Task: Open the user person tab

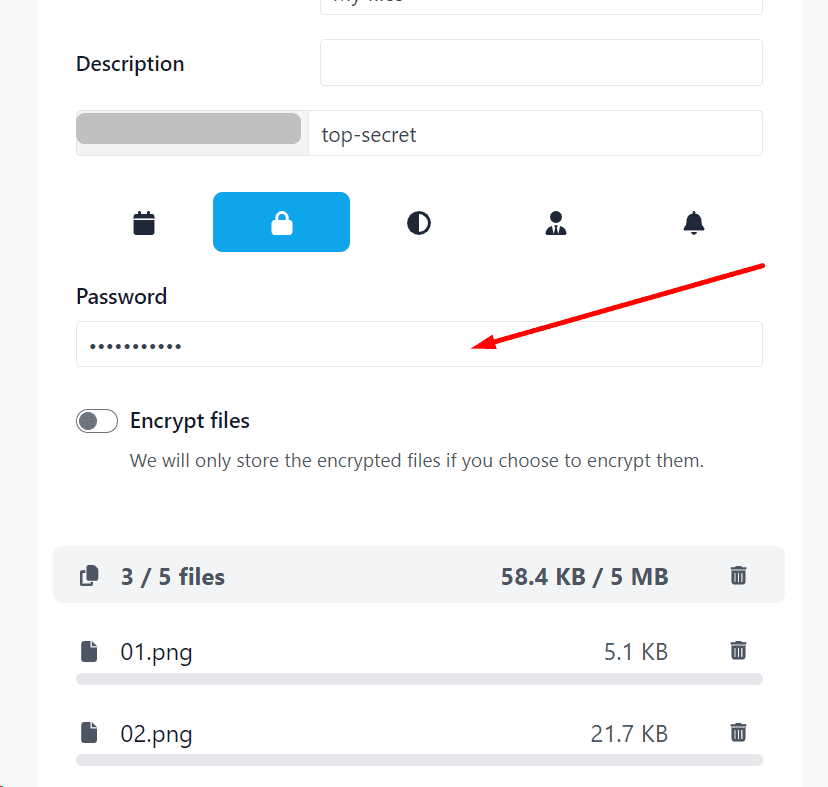Action: (x=556, y=222)
